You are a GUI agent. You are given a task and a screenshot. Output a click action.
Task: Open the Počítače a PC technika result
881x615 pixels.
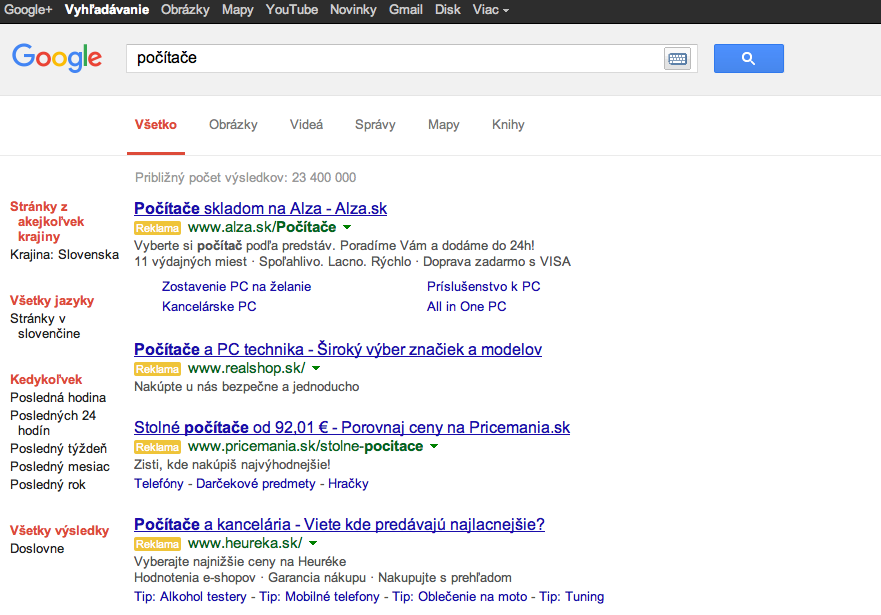point(338,349)
